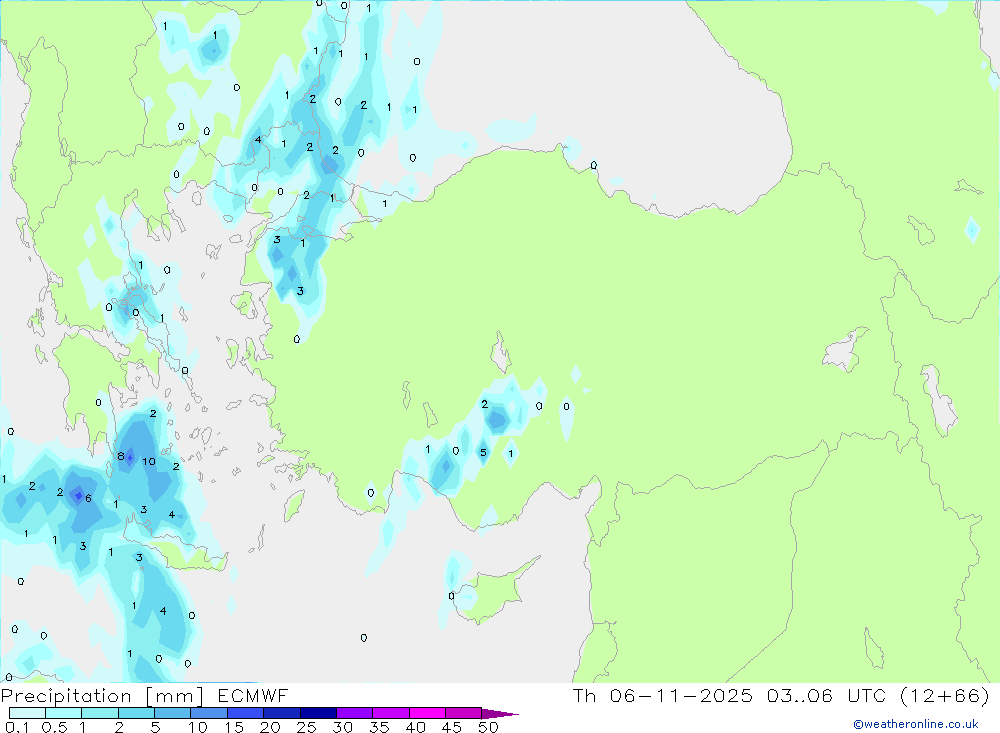Click the '03..06' time range text

800,695
